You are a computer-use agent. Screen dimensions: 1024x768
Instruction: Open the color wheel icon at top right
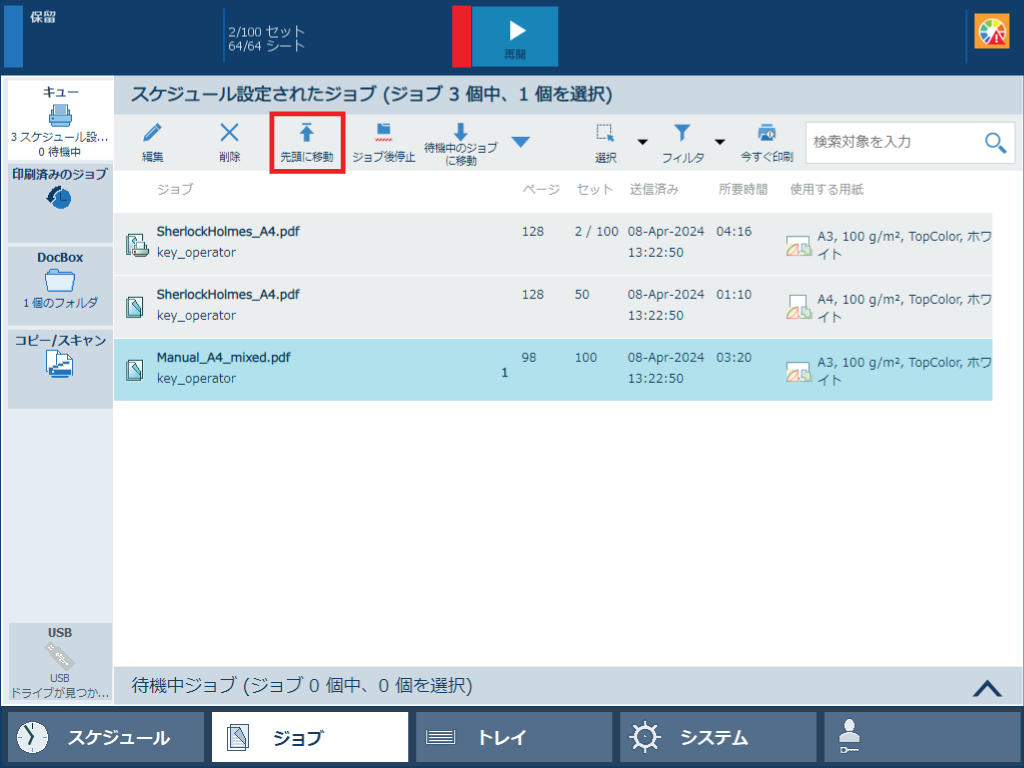pyautogui.click(x=992, y=33)
